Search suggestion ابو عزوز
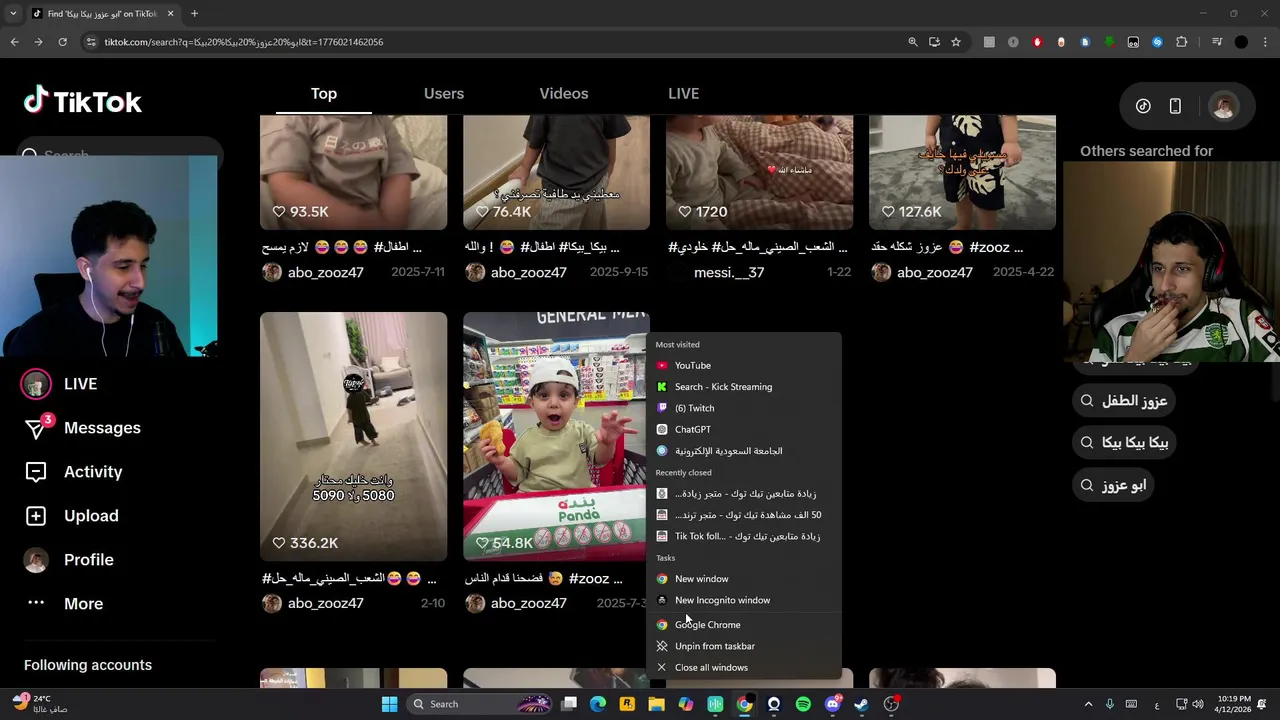Viewport: 1280px width, 720px height. (1113, 485)
